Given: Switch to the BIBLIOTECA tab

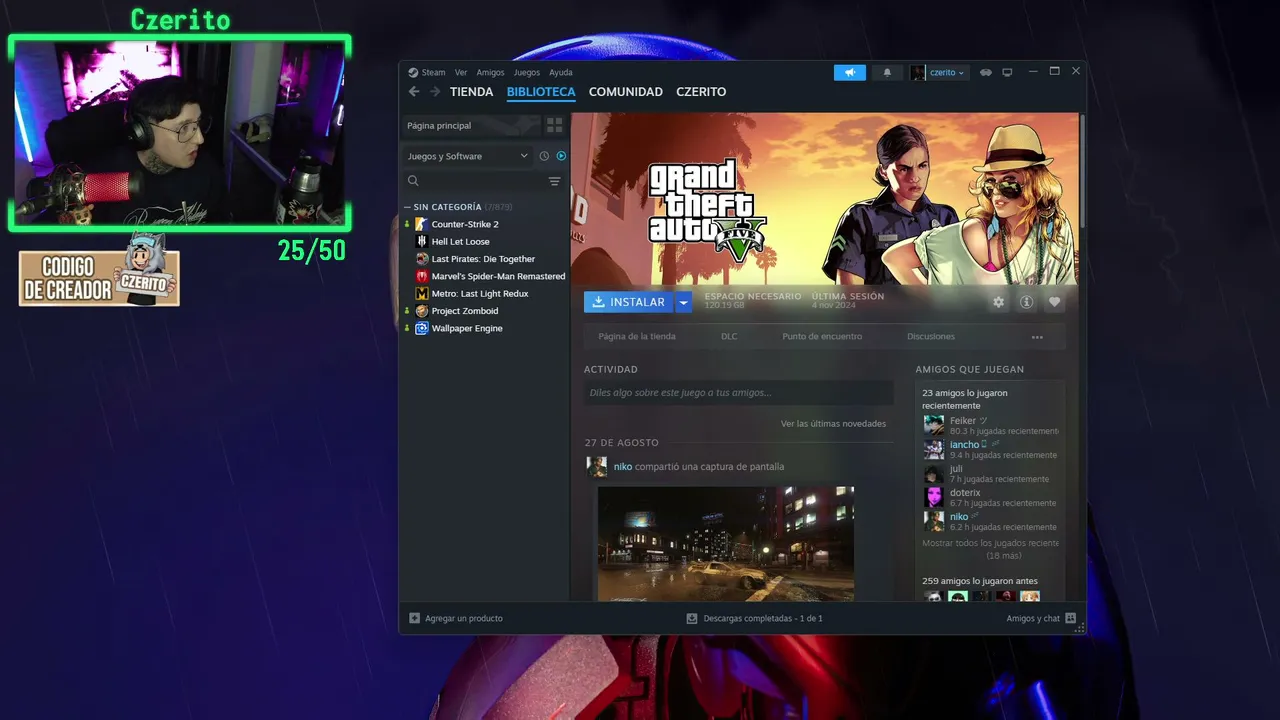Looking at the screenshot, I should pyautogui.click(x=541, y=92).
